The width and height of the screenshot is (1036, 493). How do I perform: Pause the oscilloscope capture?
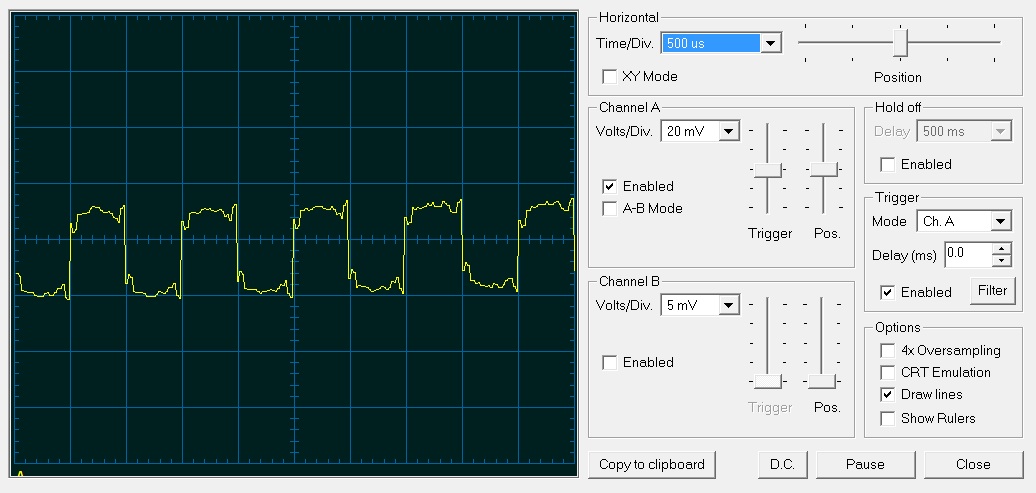[866, 465]
